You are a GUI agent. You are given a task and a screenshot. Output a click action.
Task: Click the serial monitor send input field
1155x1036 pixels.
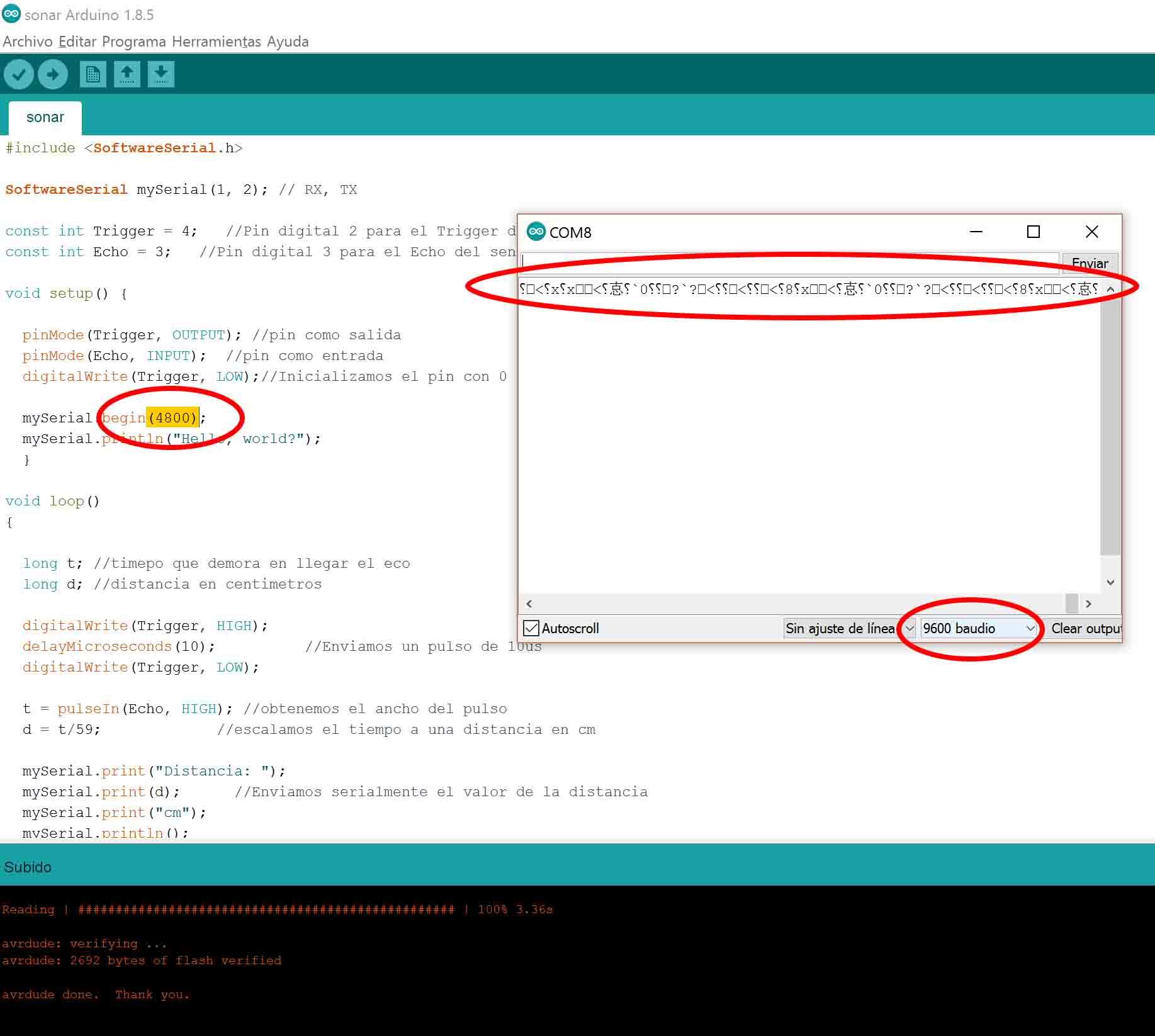789,262
